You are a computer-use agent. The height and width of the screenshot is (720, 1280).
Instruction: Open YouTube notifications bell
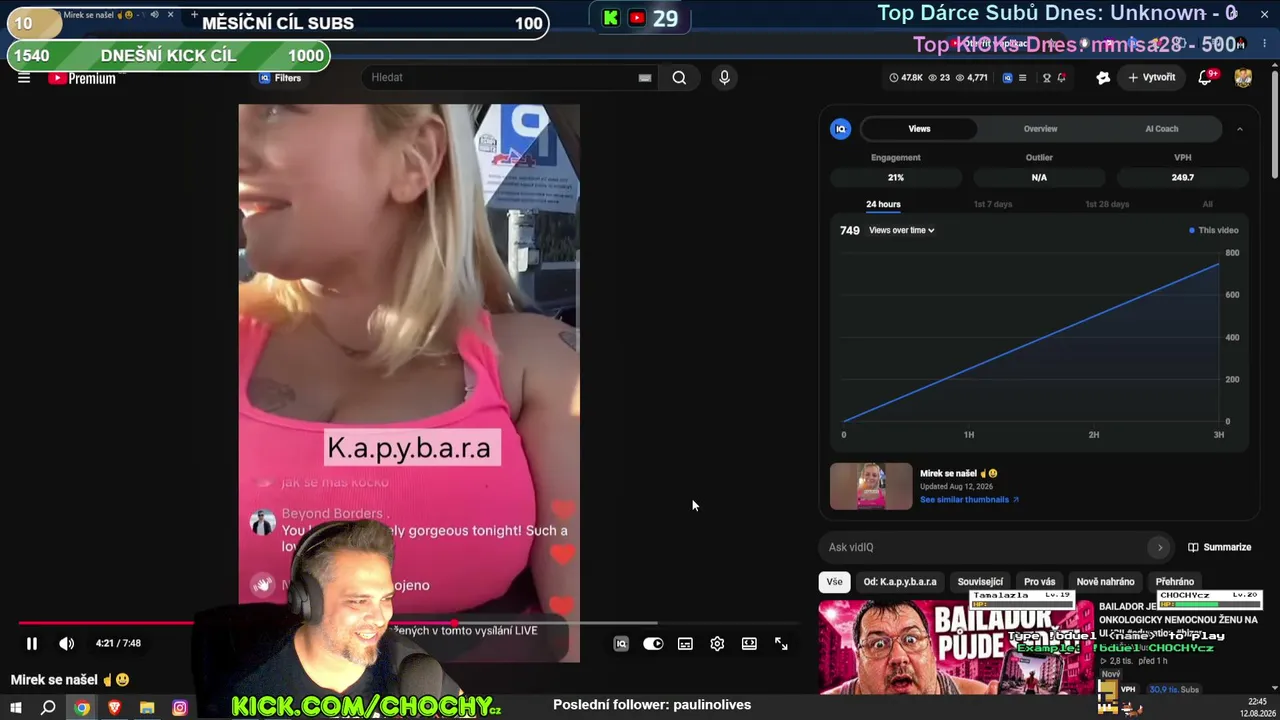point(1206,78)
